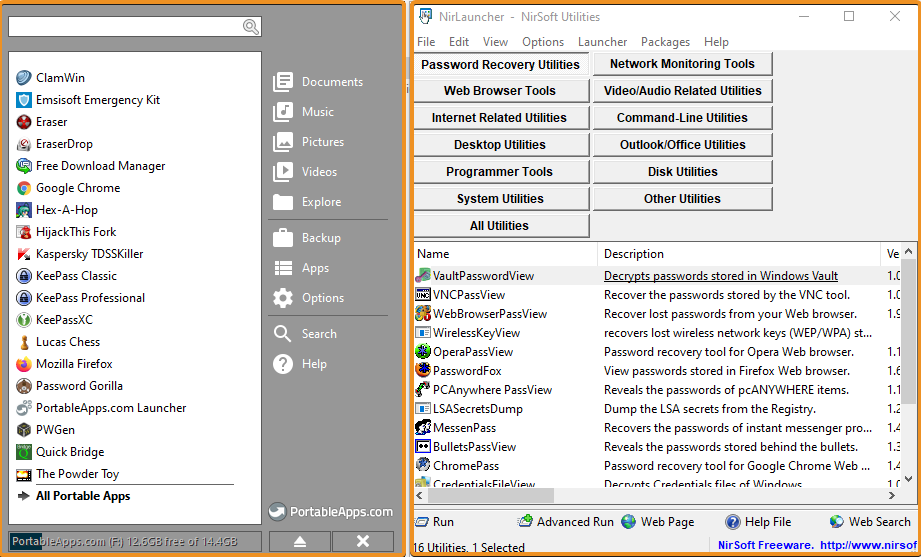This screenshot has height=557, width=921.
Task: Open Kaspersky TDSSKiller
Action: 80,254
